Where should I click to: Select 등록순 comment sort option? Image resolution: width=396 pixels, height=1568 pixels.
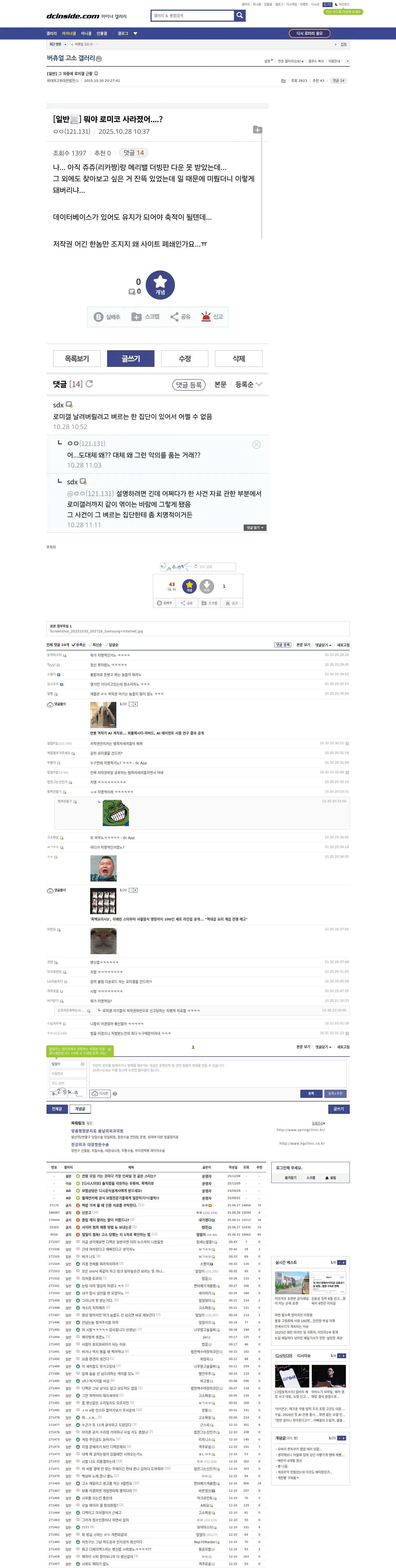pyautogui.click(x=79, y=645)
